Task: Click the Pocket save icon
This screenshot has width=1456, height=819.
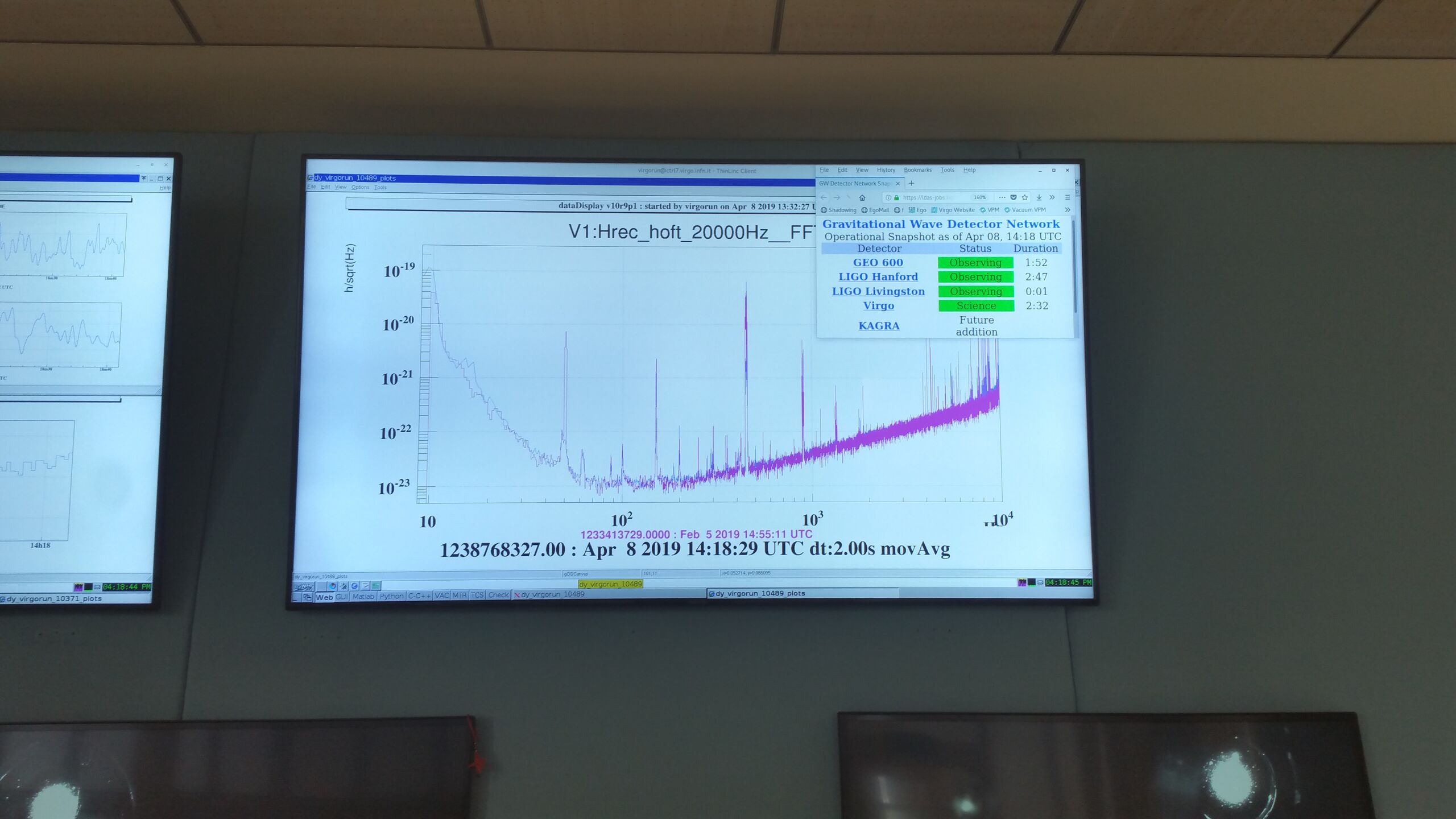Action: [x=1014, y=197]
